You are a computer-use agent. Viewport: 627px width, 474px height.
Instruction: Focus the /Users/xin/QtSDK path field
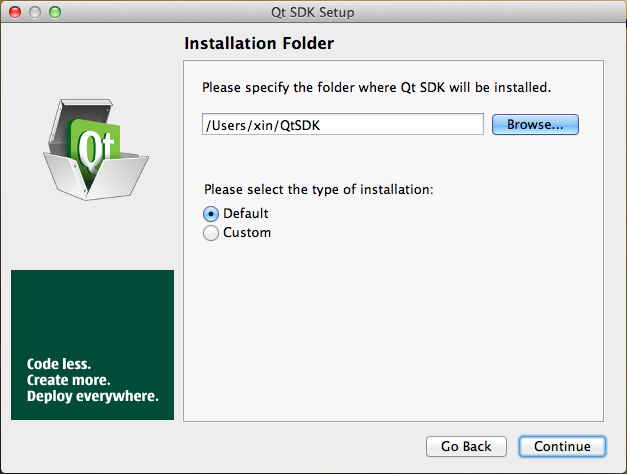342,124
